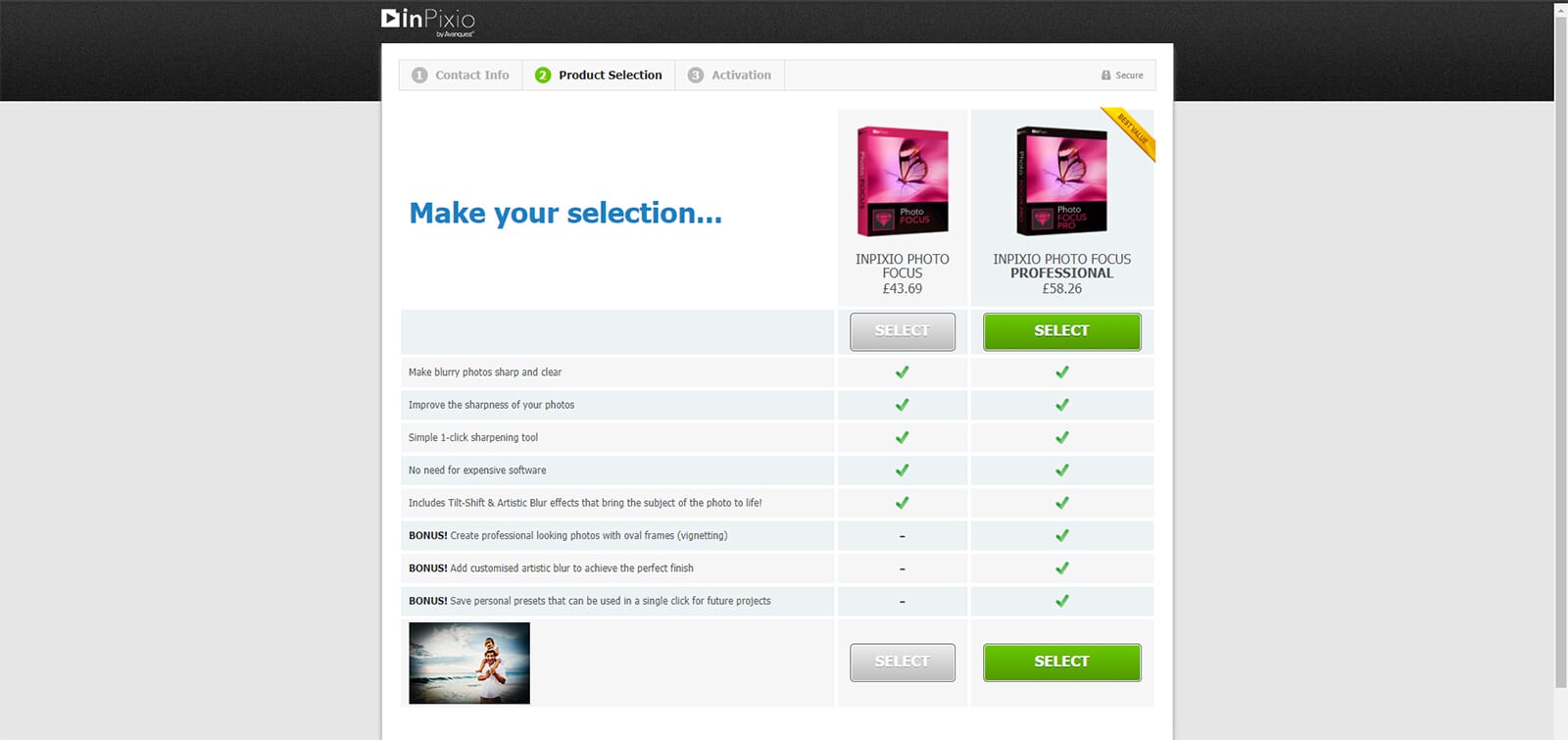The image size is (1568, 740).
Task: Click Professional checkmark for artistic blur bonus
Action: pos(1061,568)
